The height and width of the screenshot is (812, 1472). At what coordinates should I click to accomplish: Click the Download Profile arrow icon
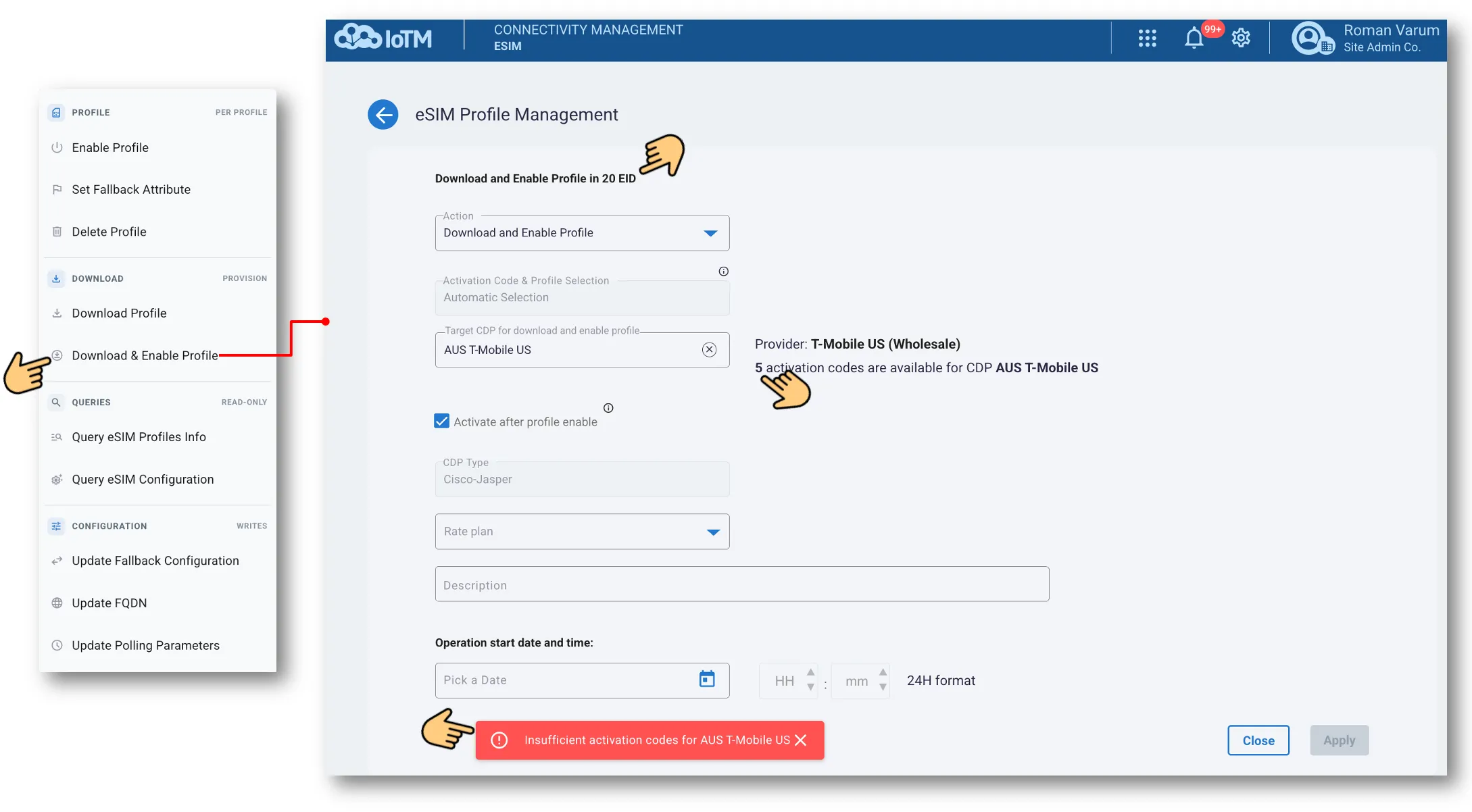coord(57,313)
